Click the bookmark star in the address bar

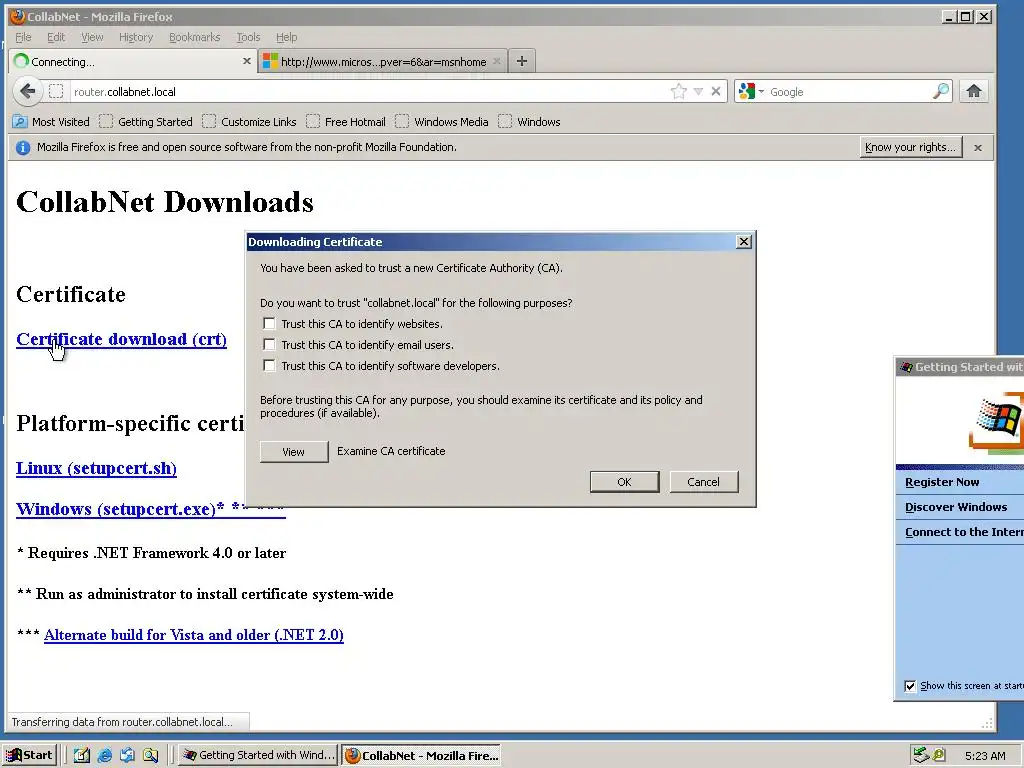[x=679, y=91]
